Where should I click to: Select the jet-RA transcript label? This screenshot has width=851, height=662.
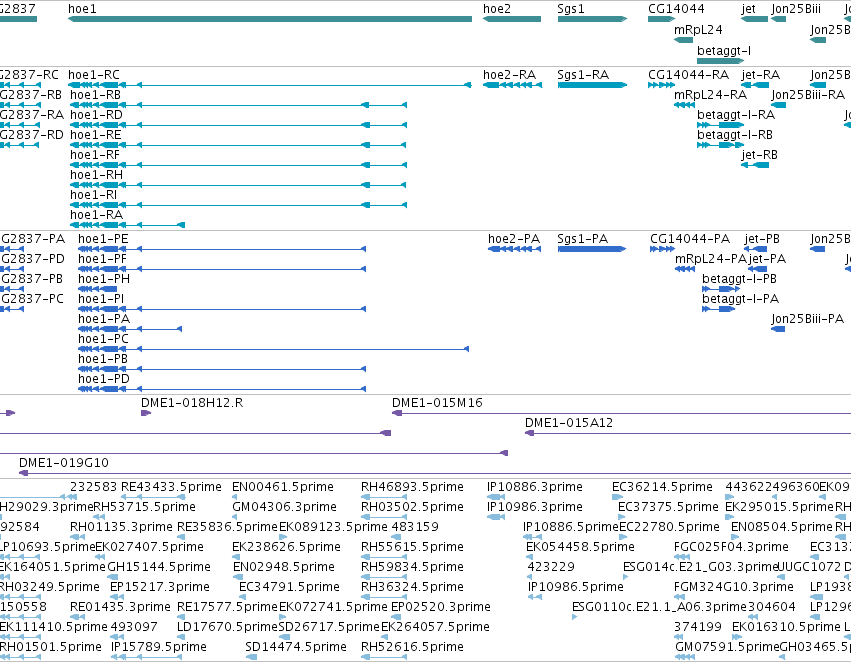pos(761,75)
